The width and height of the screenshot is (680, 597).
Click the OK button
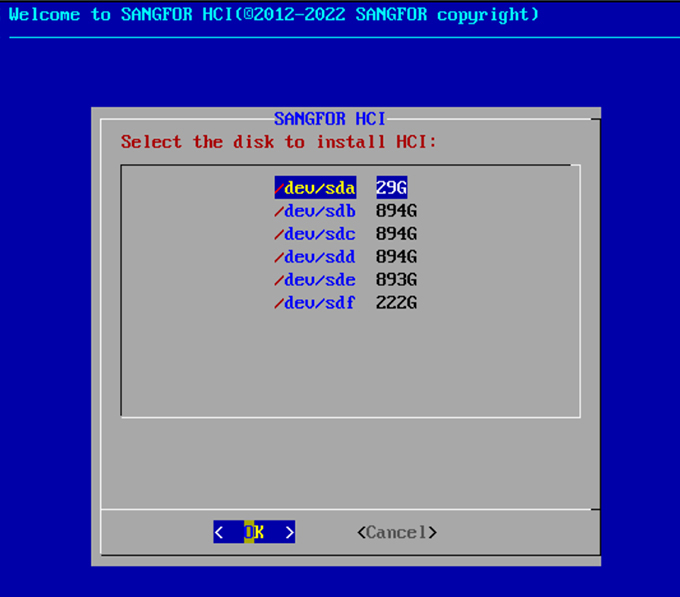254,532
